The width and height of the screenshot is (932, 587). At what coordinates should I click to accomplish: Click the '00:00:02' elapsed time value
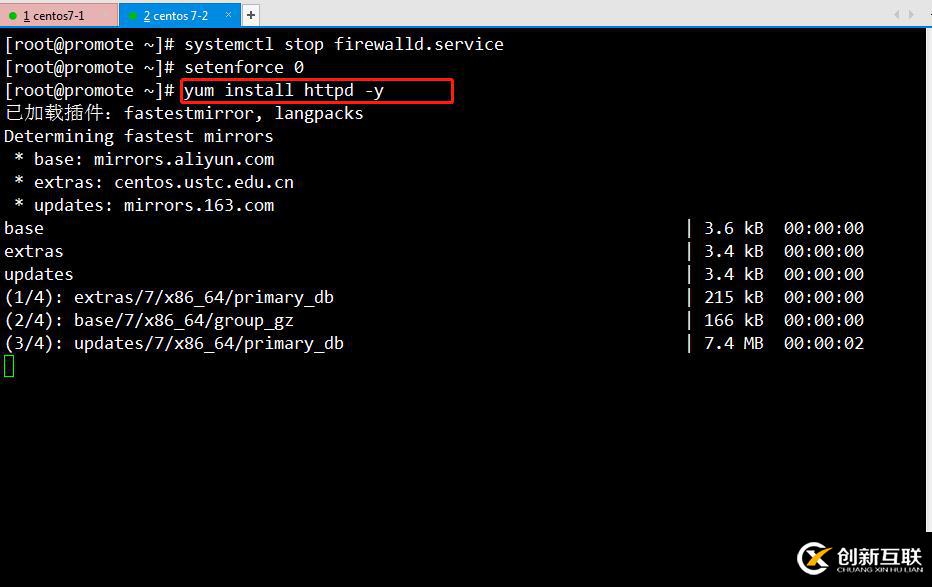tap(824, 343)
